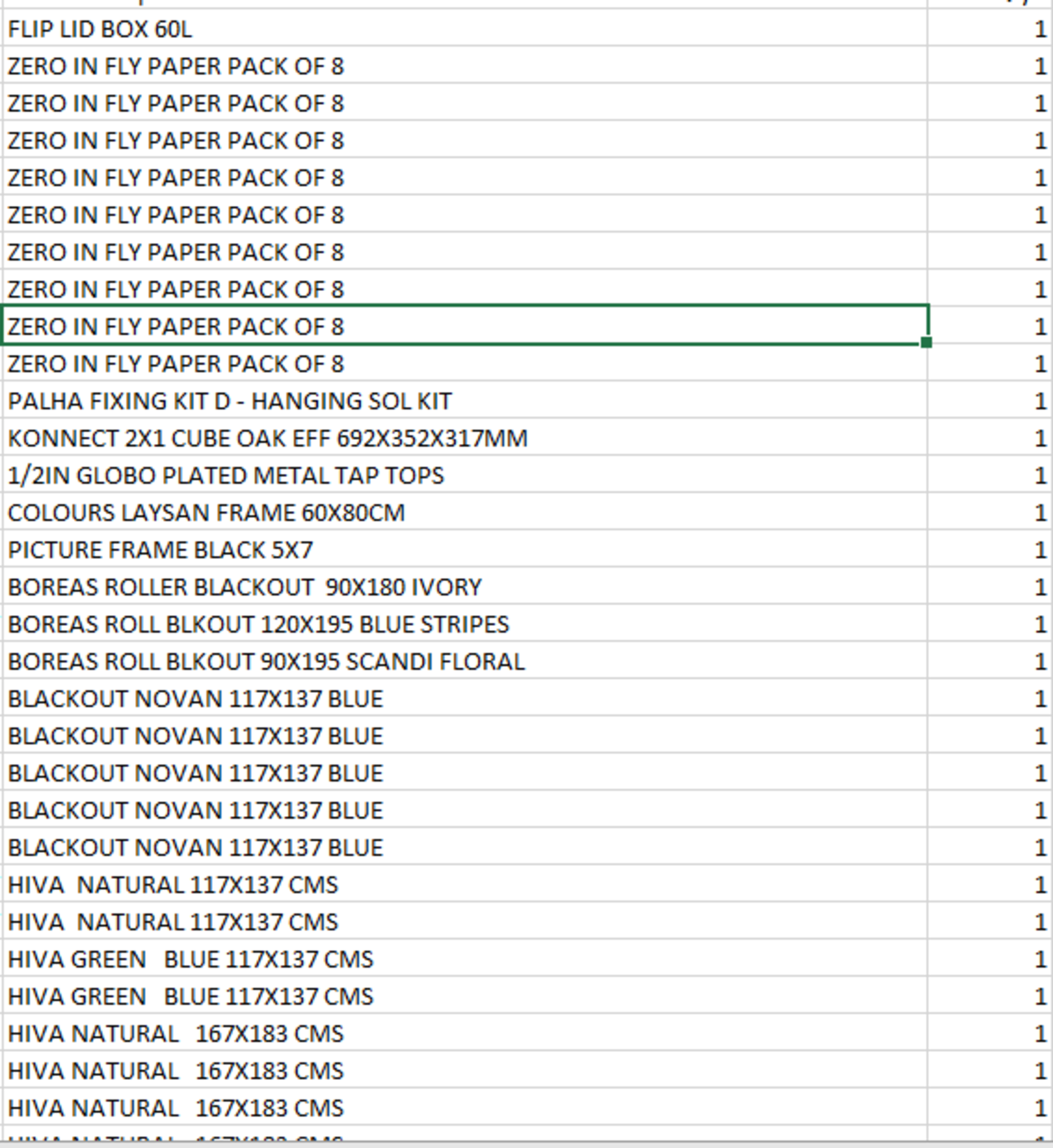Click HIVA NATURAL 117X137 cell above HIVA GREEN BLUE

(x=465, y=921)
